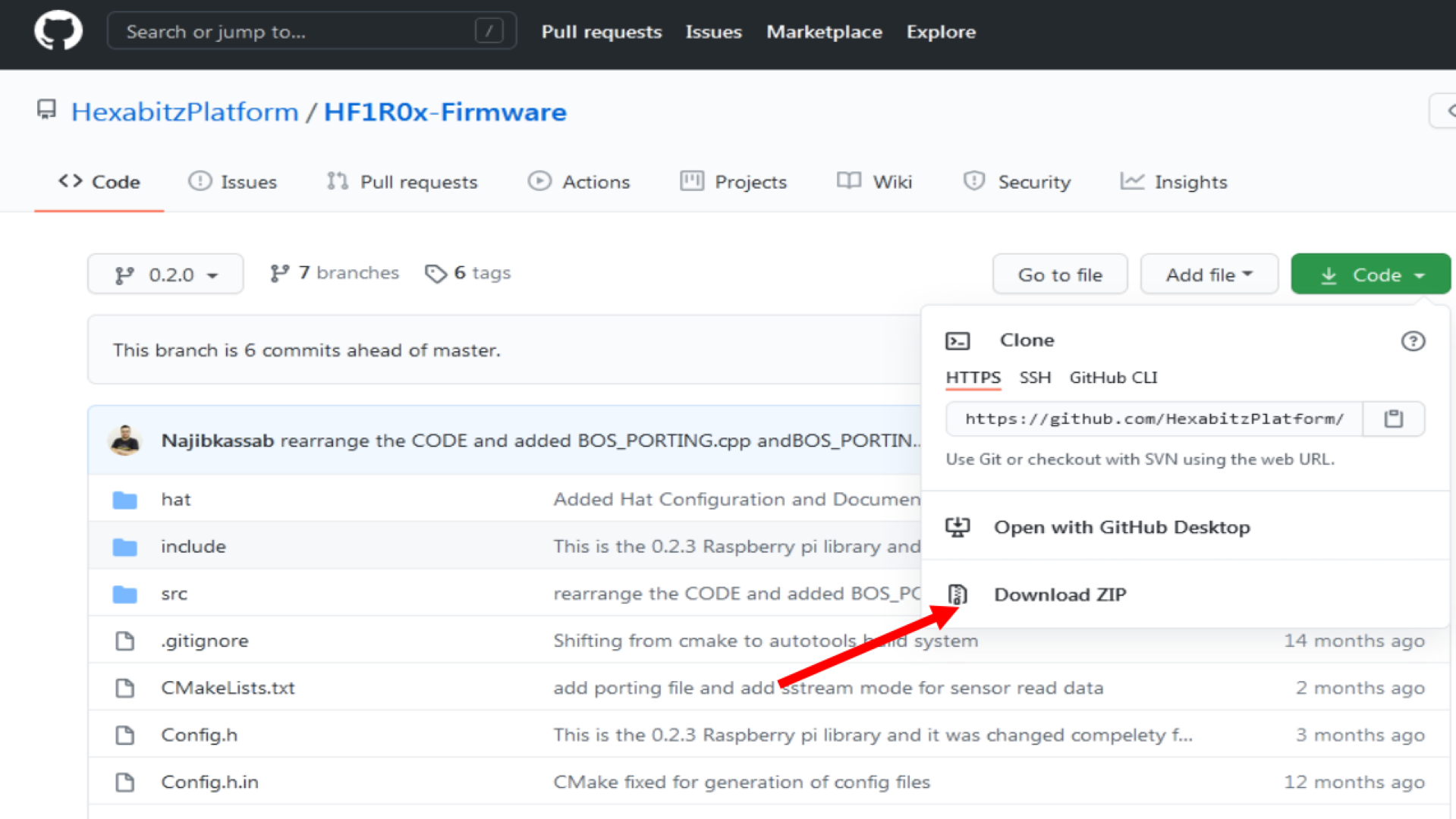Image resolution: width=1456 pixels, height=819 pixels.
Task: Click the GitHub logo icon
Action: 58,30
